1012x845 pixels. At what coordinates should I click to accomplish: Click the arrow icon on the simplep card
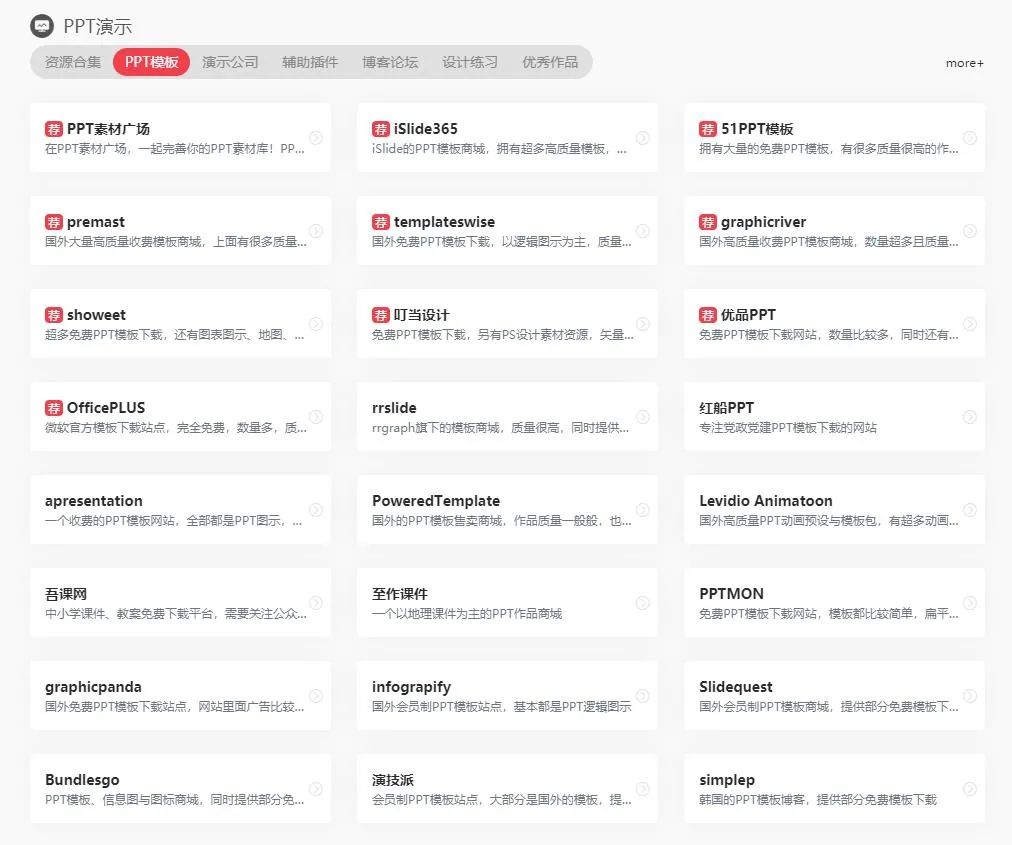970,788
